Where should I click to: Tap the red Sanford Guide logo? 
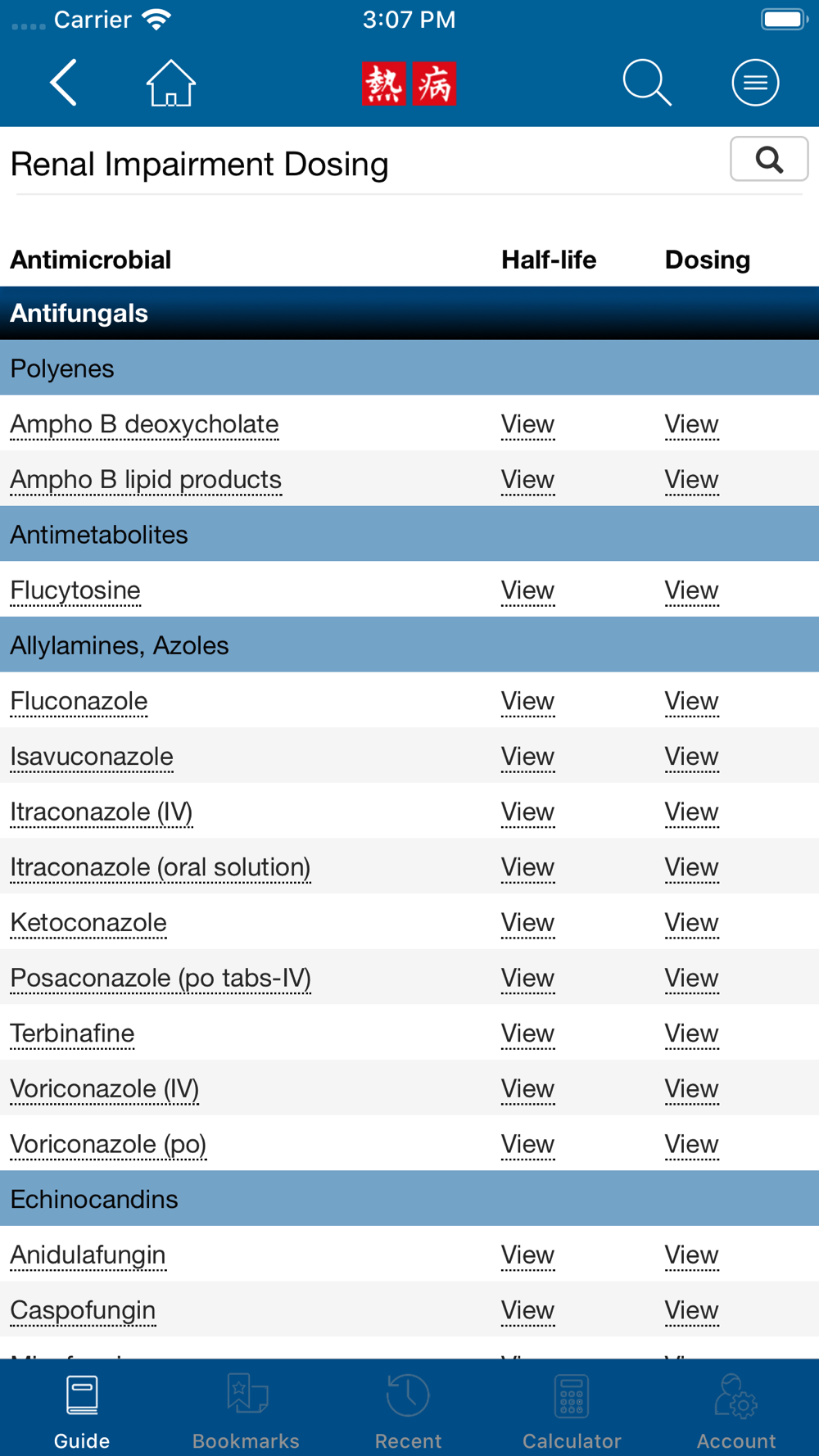409,84
